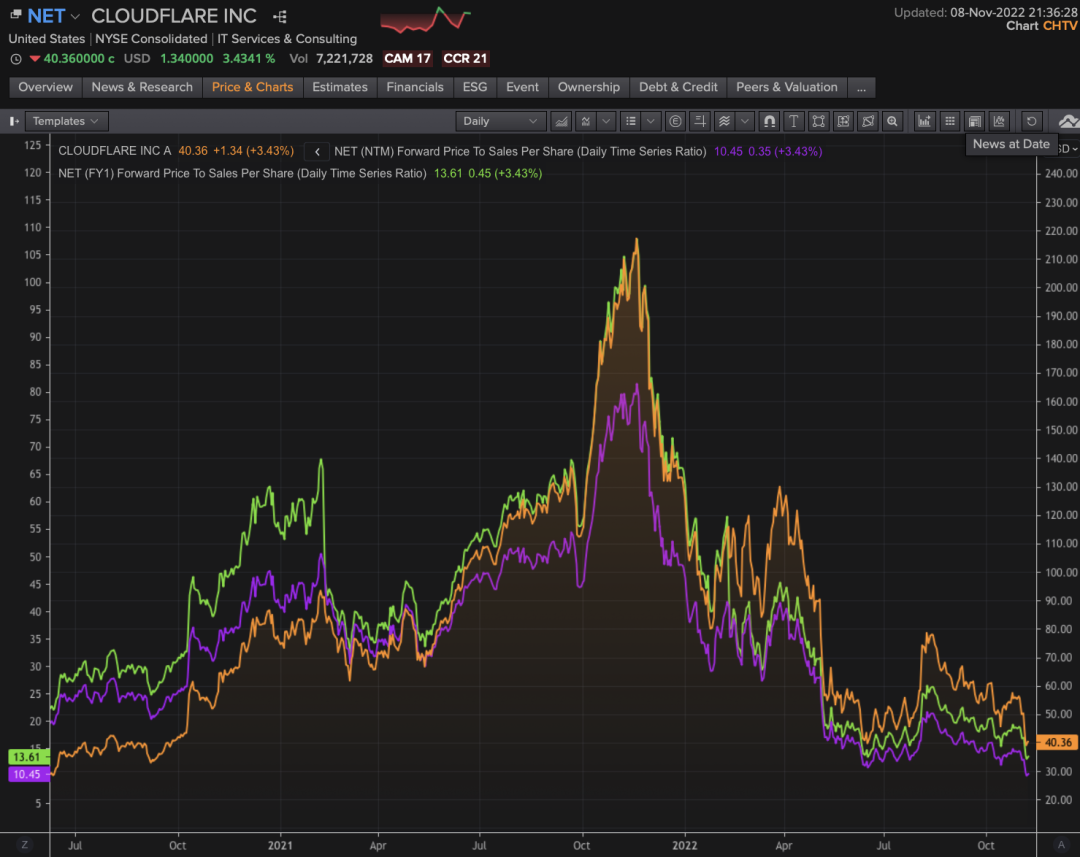Click the crossed-out shape delete drawings icon

(868, 121)
